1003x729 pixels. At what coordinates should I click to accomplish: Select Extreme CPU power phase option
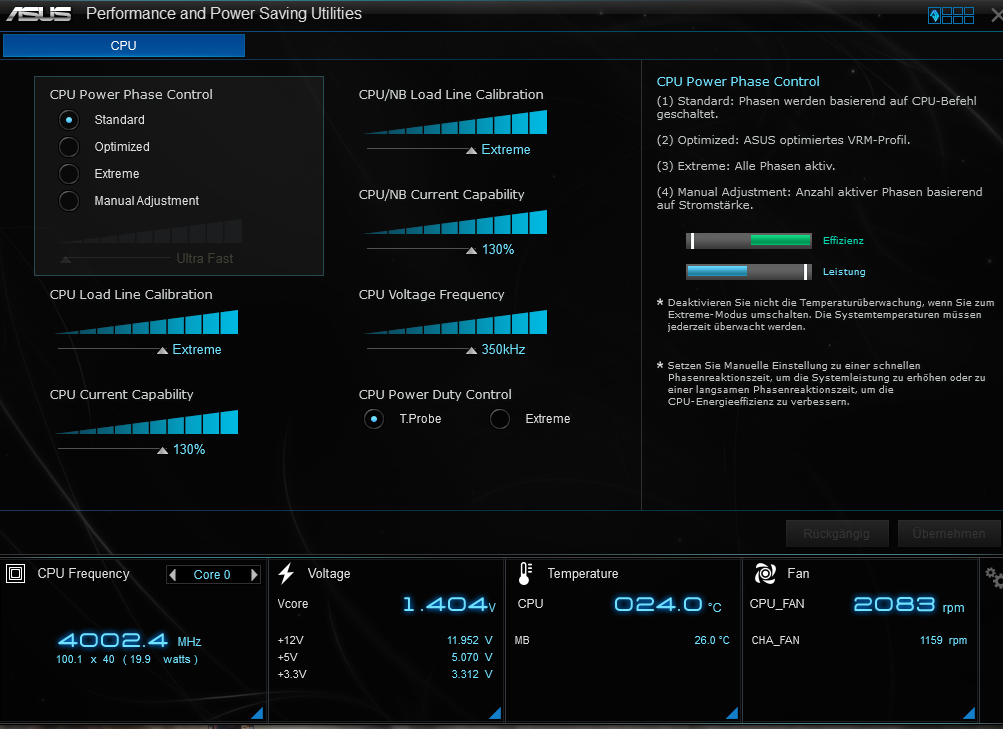[69, 173]
